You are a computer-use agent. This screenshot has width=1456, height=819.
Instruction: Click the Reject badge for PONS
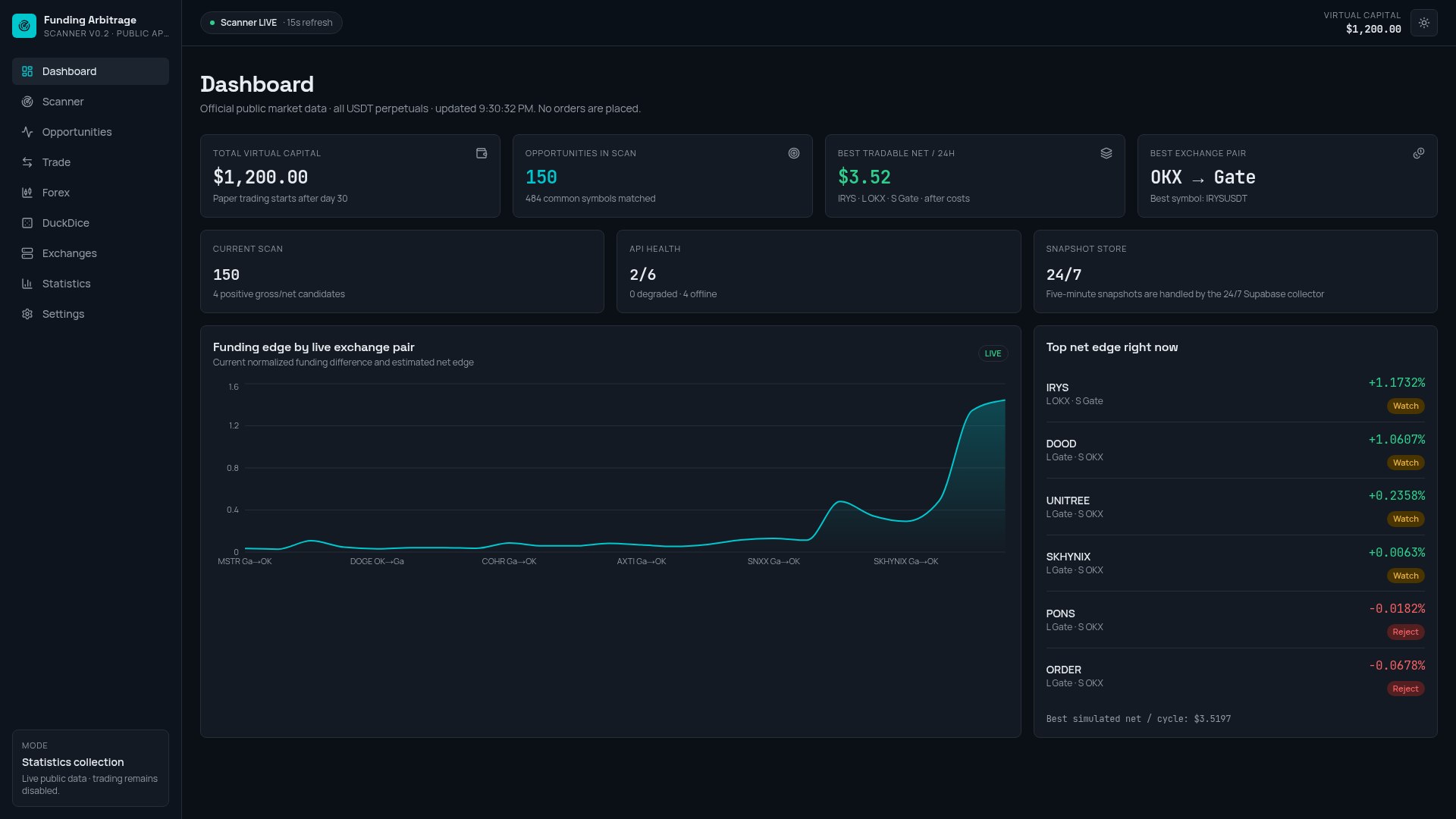tap(1405, 632)
